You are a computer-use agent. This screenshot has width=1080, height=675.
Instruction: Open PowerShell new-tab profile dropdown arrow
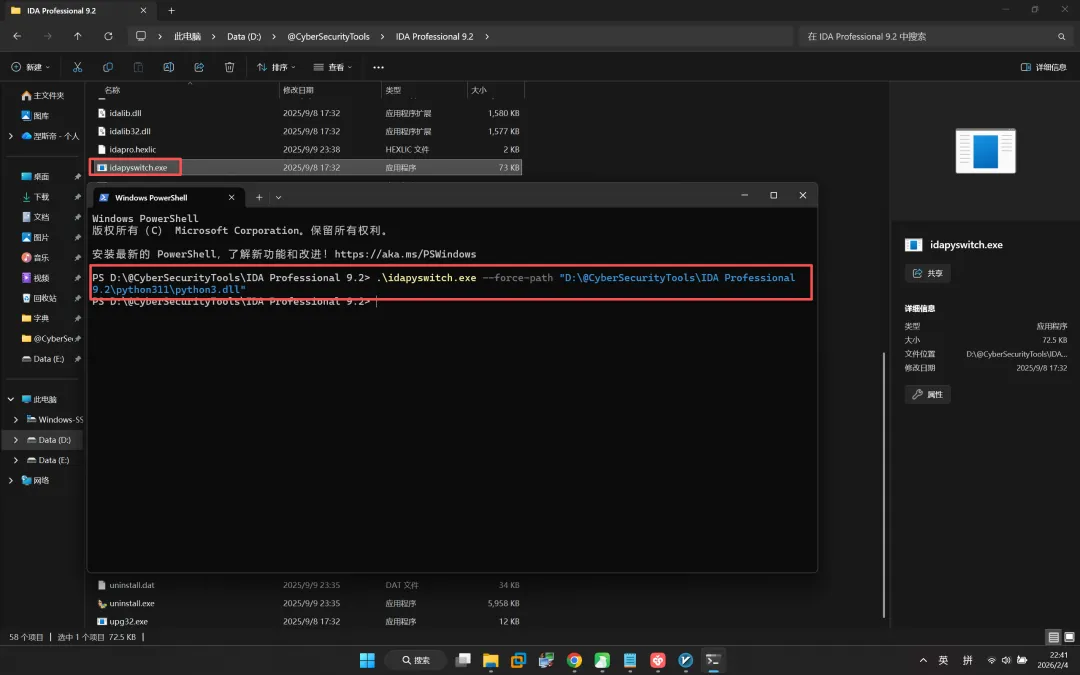278,197
